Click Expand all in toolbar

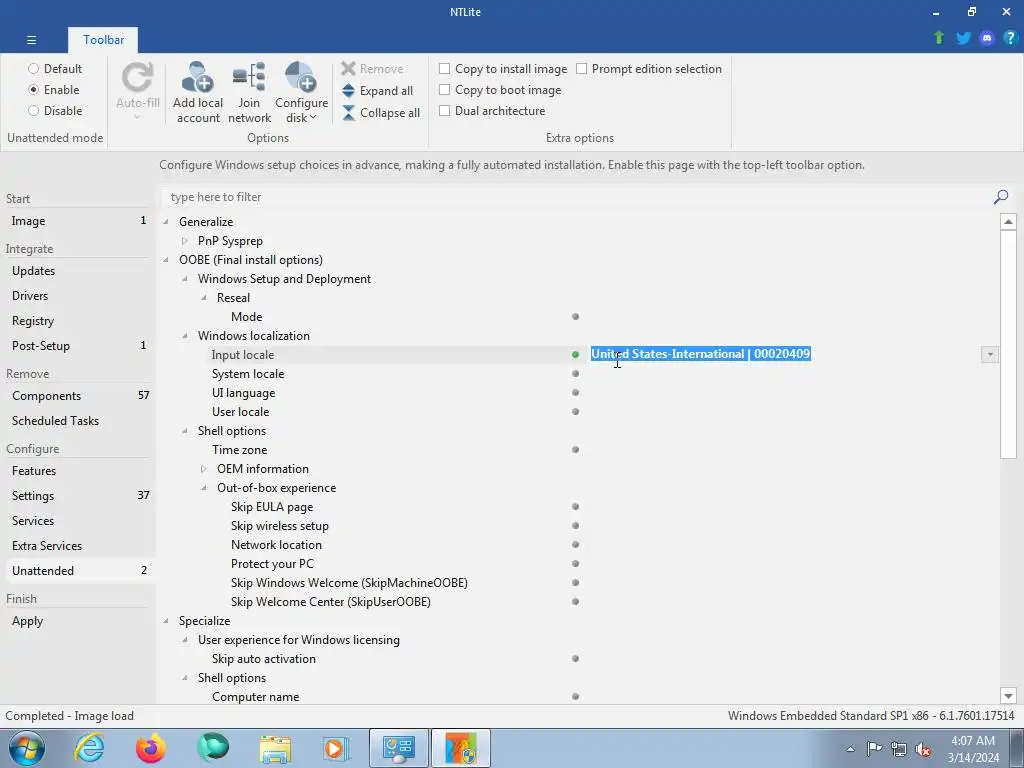click(x=377, y=91)
